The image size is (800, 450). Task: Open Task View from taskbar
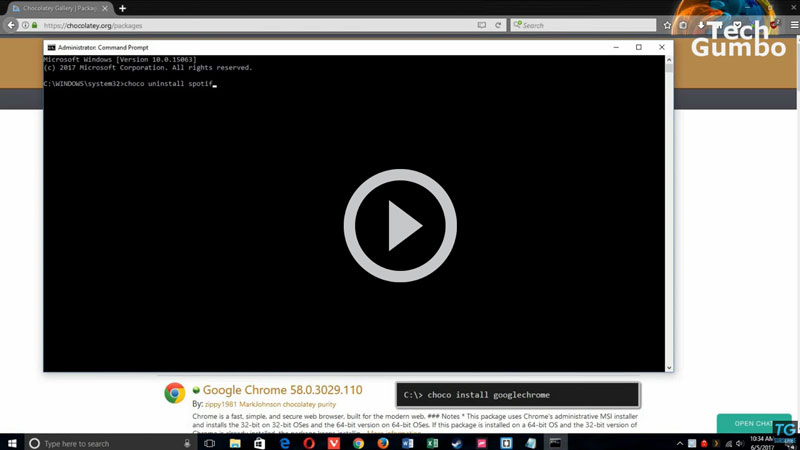click(209, 443)
